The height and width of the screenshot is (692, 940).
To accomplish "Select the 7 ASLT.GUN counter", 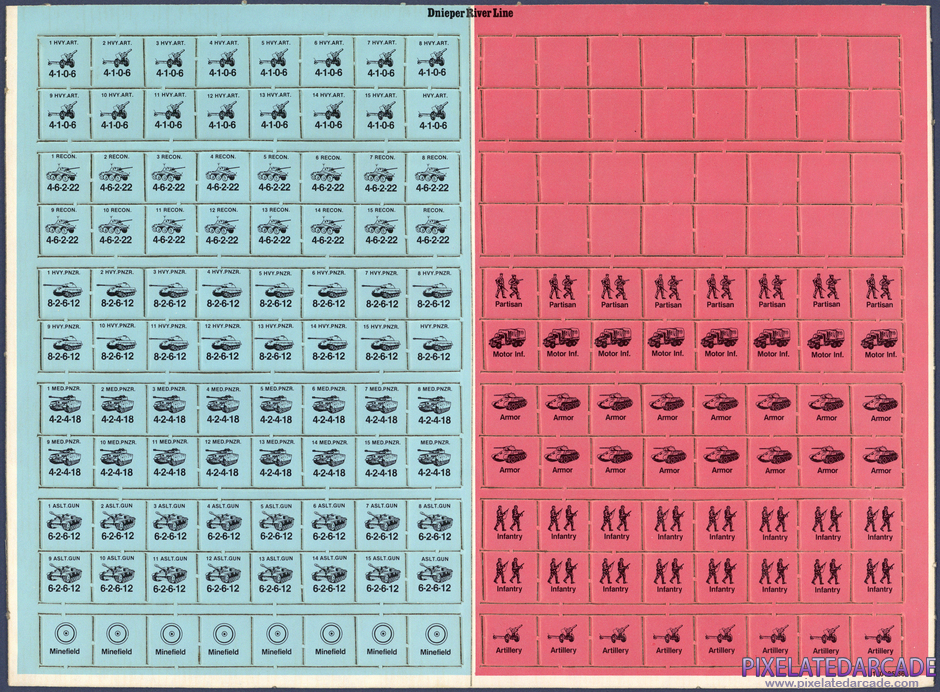I will 381,524.
